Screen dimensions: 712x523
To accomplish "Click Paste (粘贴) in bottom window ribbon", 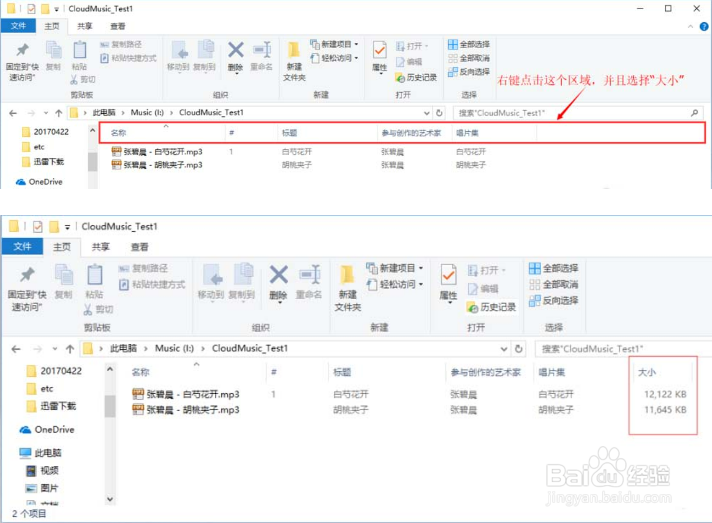I will [x=94, y=281].
